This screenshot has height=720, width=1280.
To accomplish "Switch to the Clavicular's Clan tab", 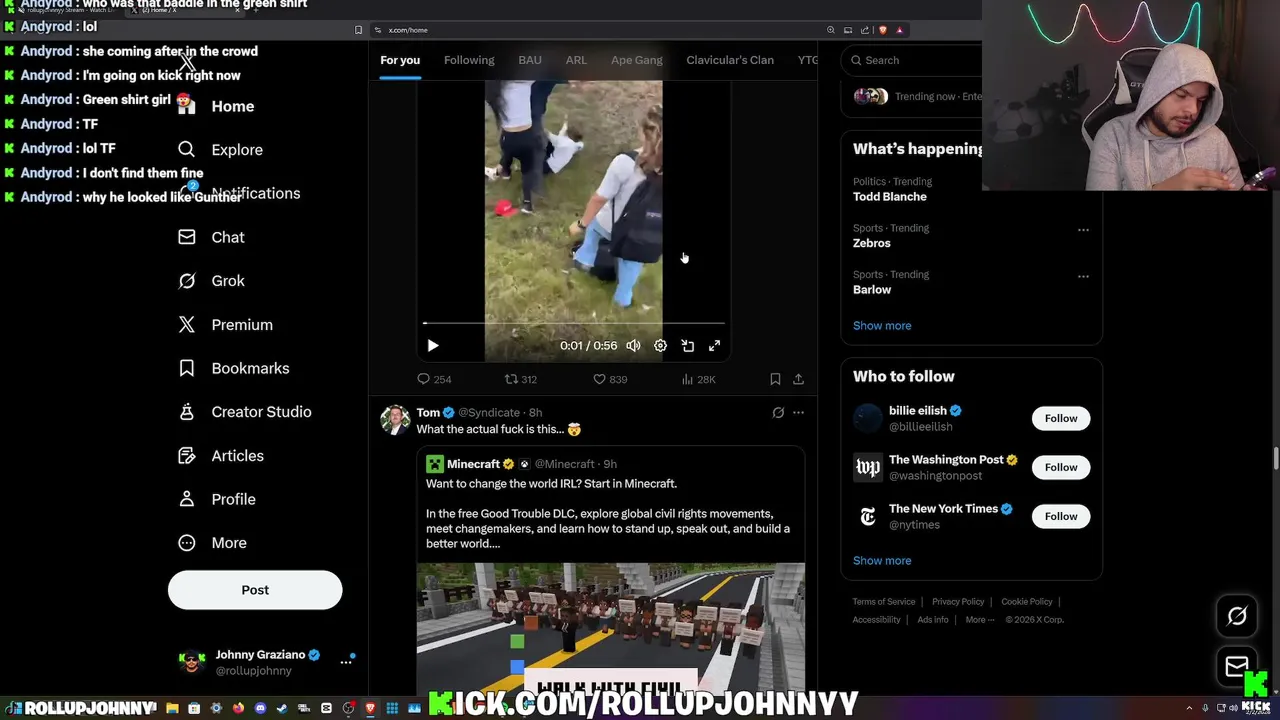I will 730,60.
